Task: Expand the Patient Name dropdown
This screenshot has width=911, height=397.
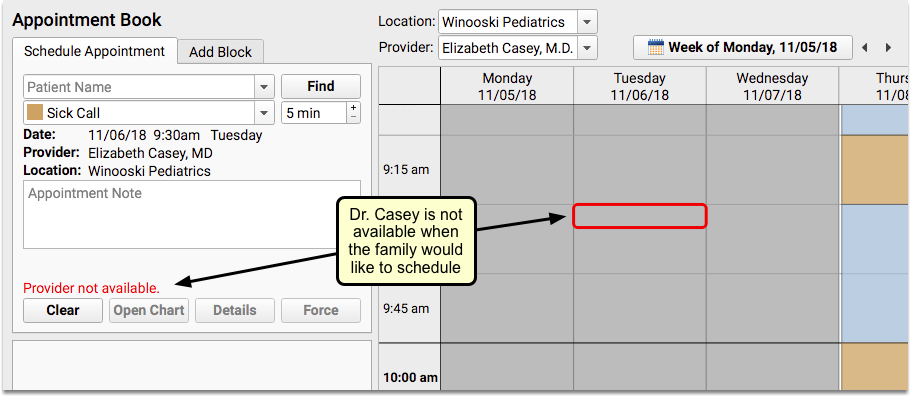Action: [x=264, y=87]
